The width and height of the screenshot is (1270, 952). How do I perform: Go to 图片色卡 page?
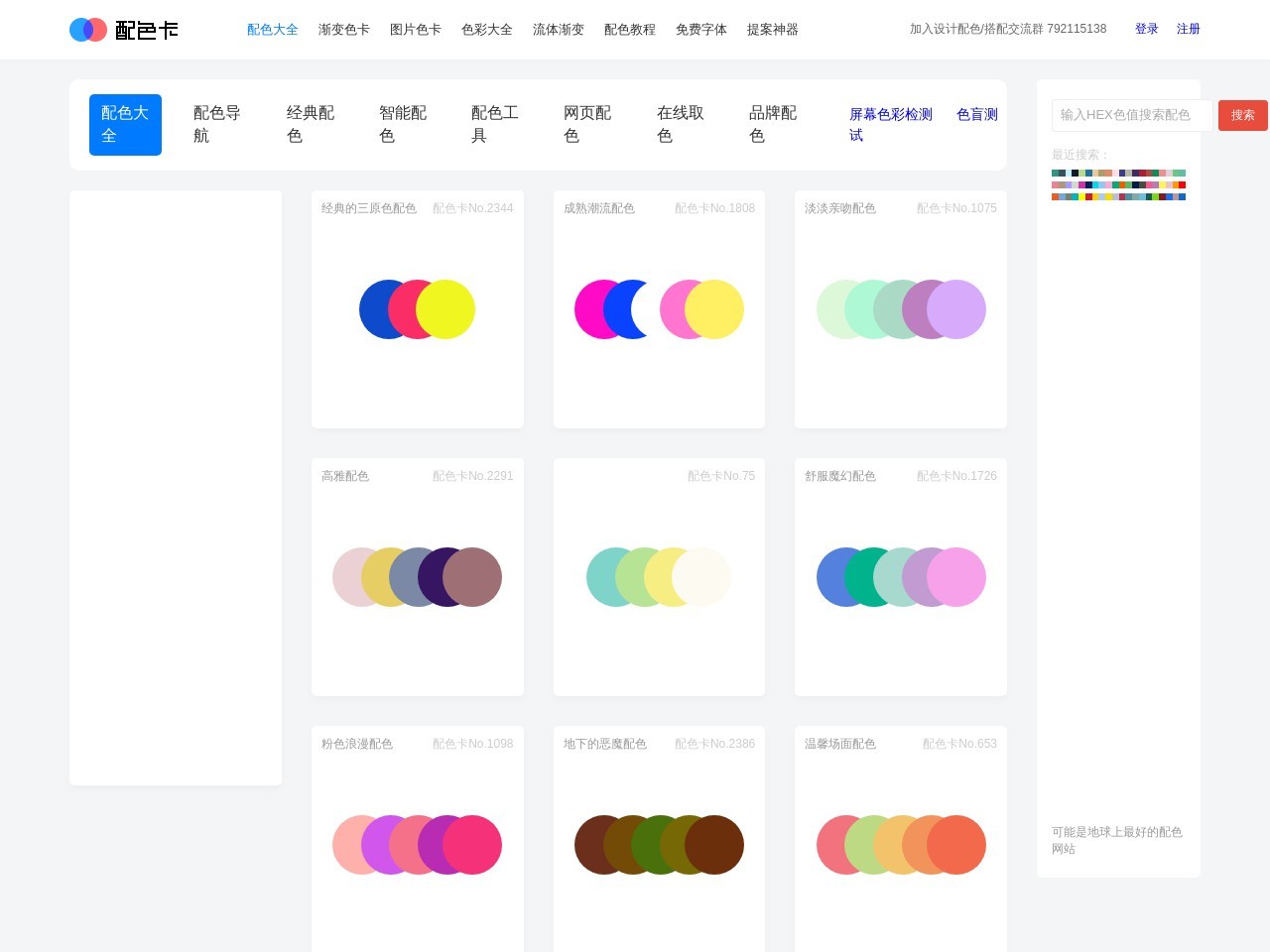(416, 30)
